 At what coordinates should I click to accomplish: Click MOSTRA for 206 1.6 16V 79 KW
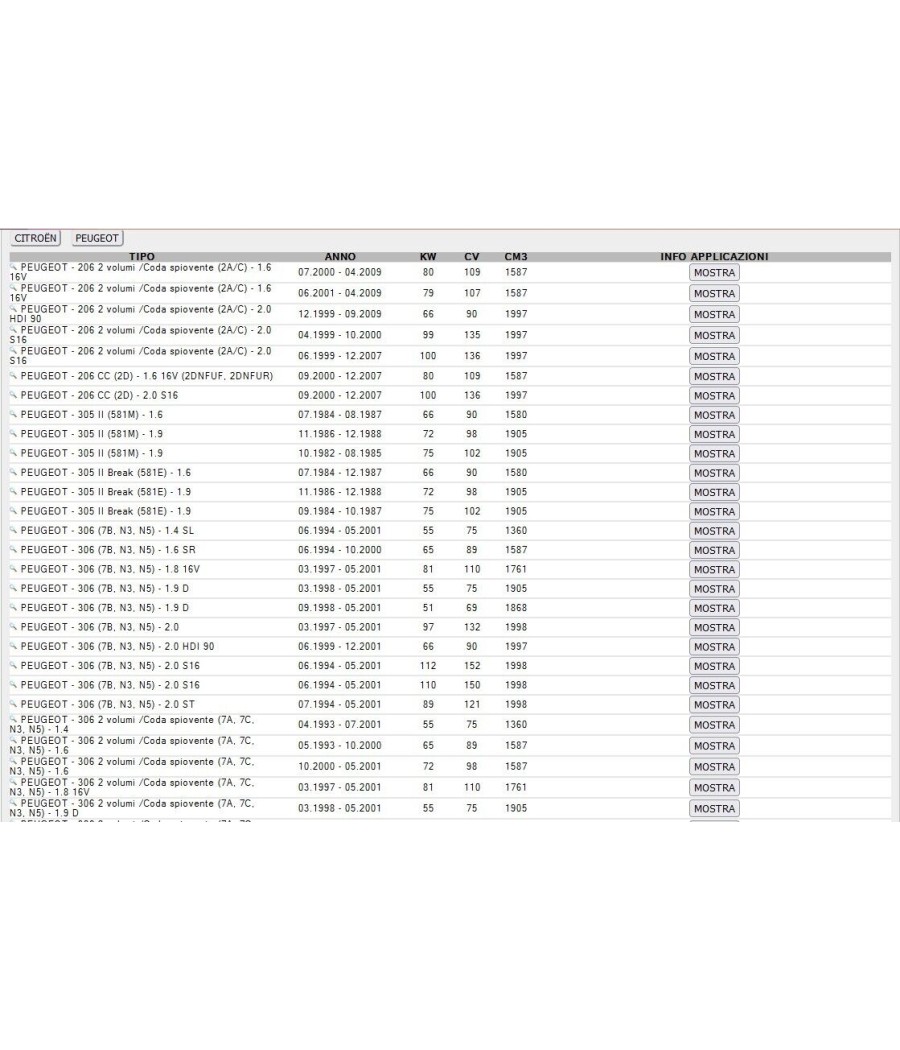point(714,293)
